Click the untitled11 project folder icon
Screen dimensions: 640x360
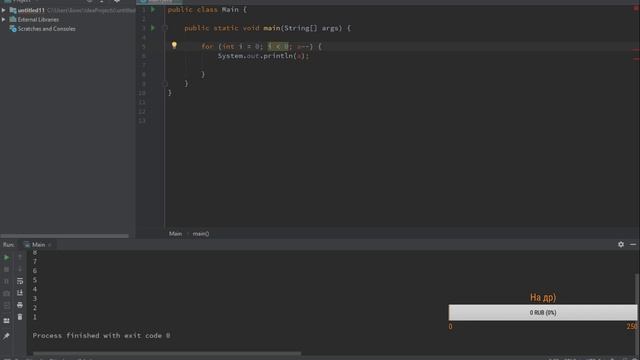coord(13,10)
